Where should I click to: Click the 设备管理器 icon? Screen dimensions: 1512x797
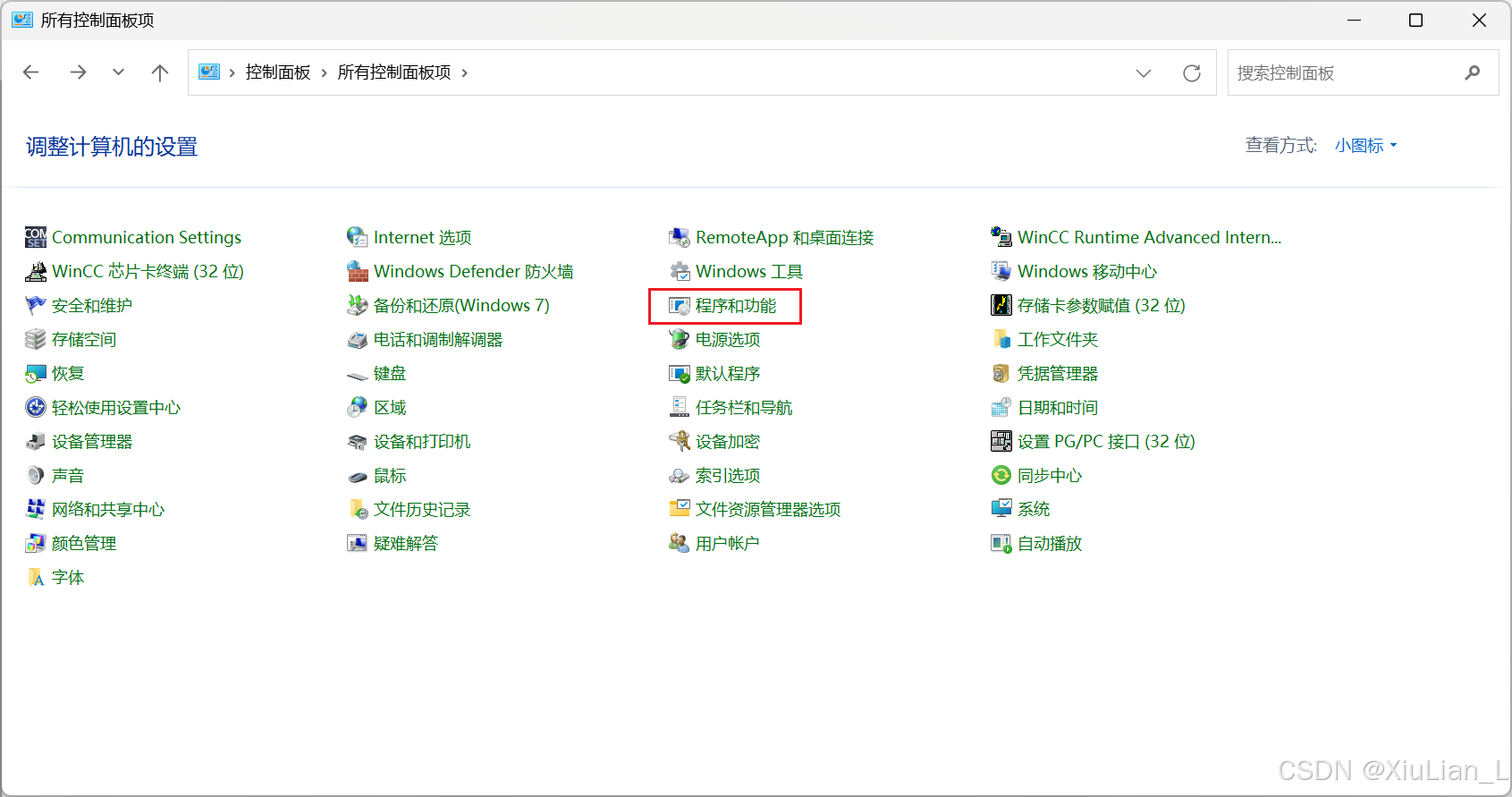pos(36,441)
